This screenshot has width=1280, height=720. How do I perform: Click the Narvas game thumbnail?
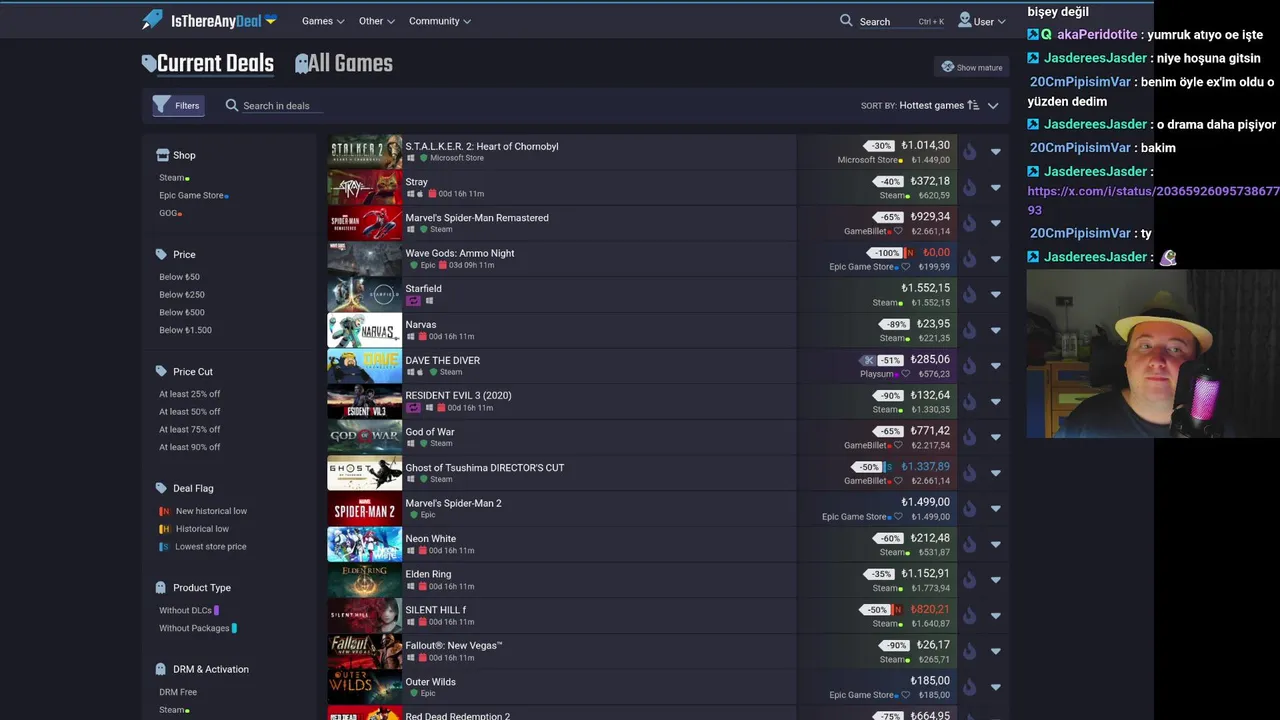pos(364,330)
